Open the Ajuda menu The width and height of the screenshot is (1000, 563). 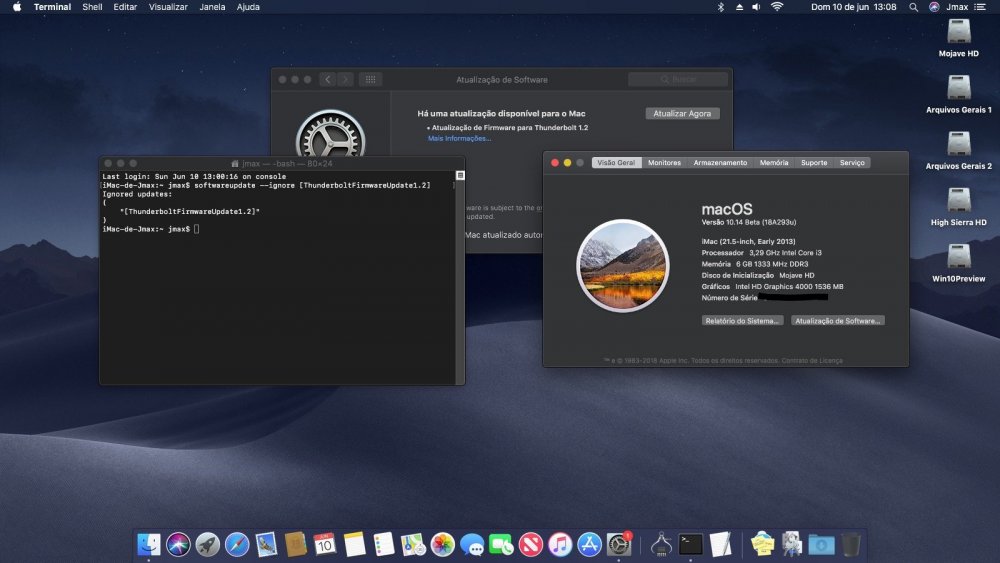pyautogui.click(x=248, y=7)
